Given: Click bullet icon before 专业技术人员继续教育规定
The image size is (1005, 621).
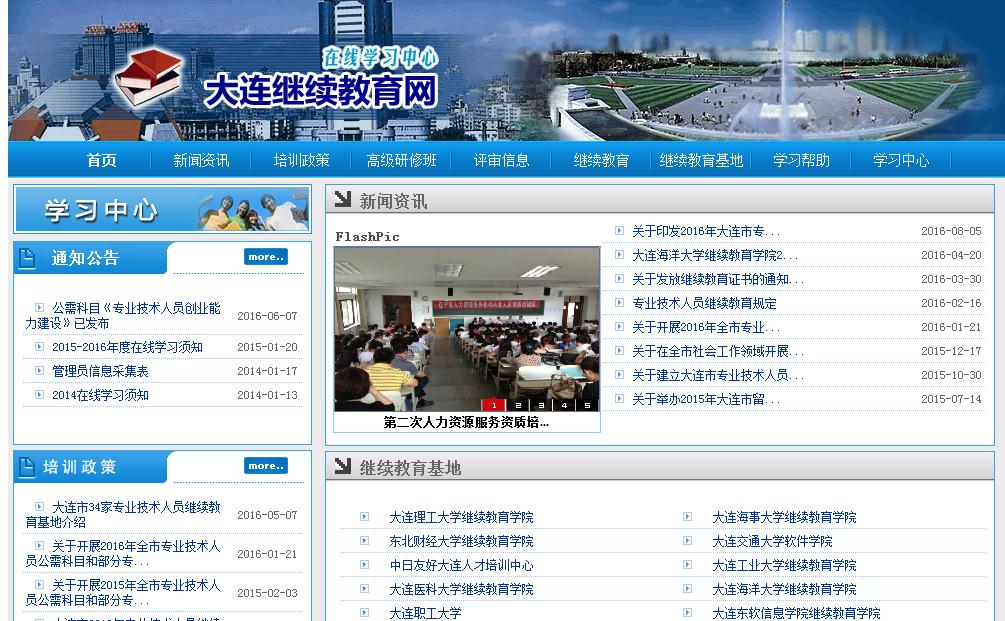Looking at the screenshot, I should pos(620,303).
